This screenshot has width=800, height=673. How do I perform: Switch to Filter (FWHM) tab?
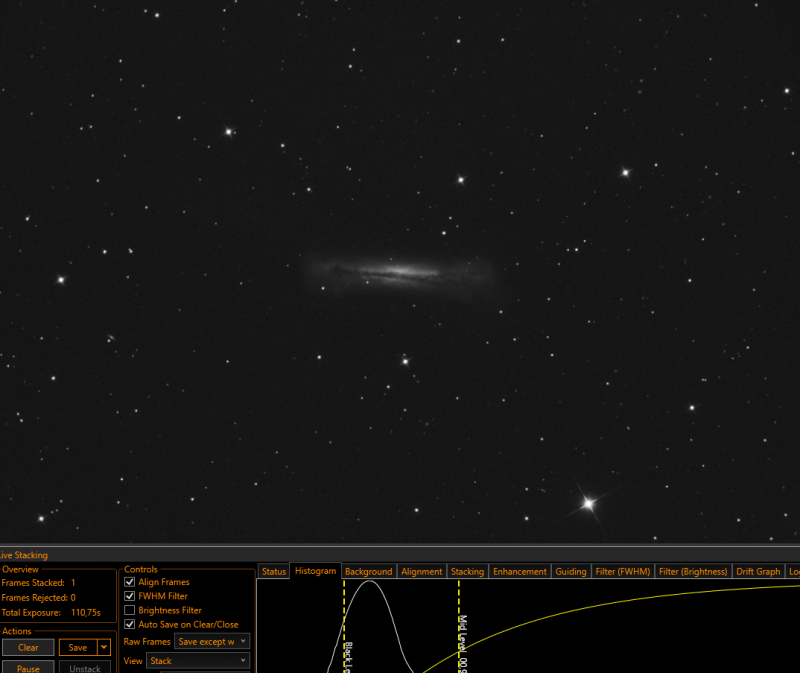(623, 571)
